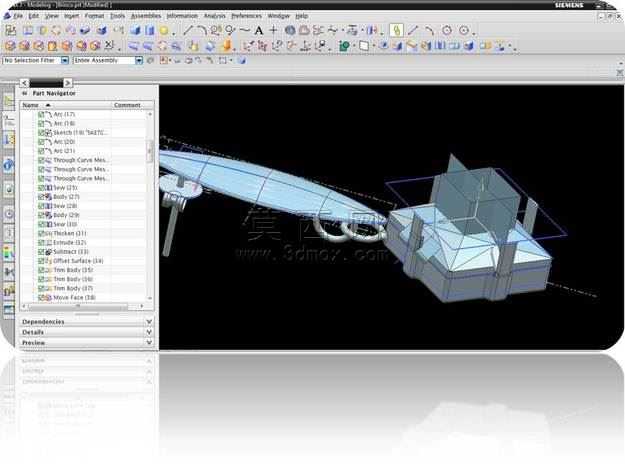
Task: Select the Line curve tool
Action: [x=188, y=30]
